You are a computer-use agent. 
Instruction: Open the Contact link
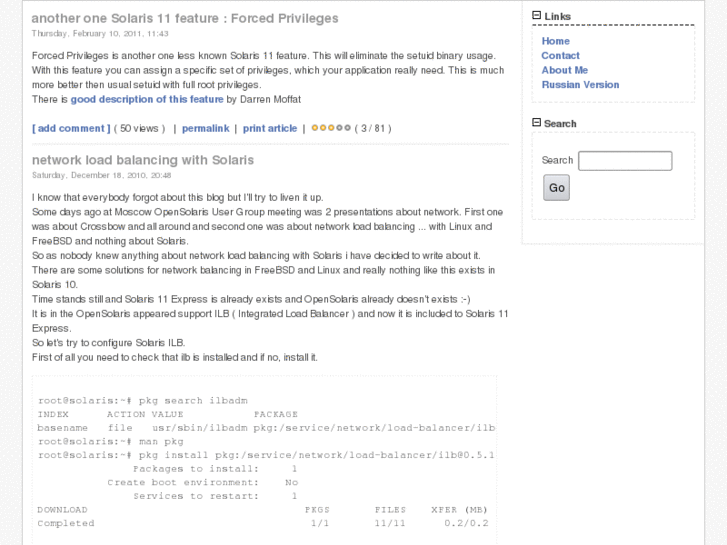[560, 56]
